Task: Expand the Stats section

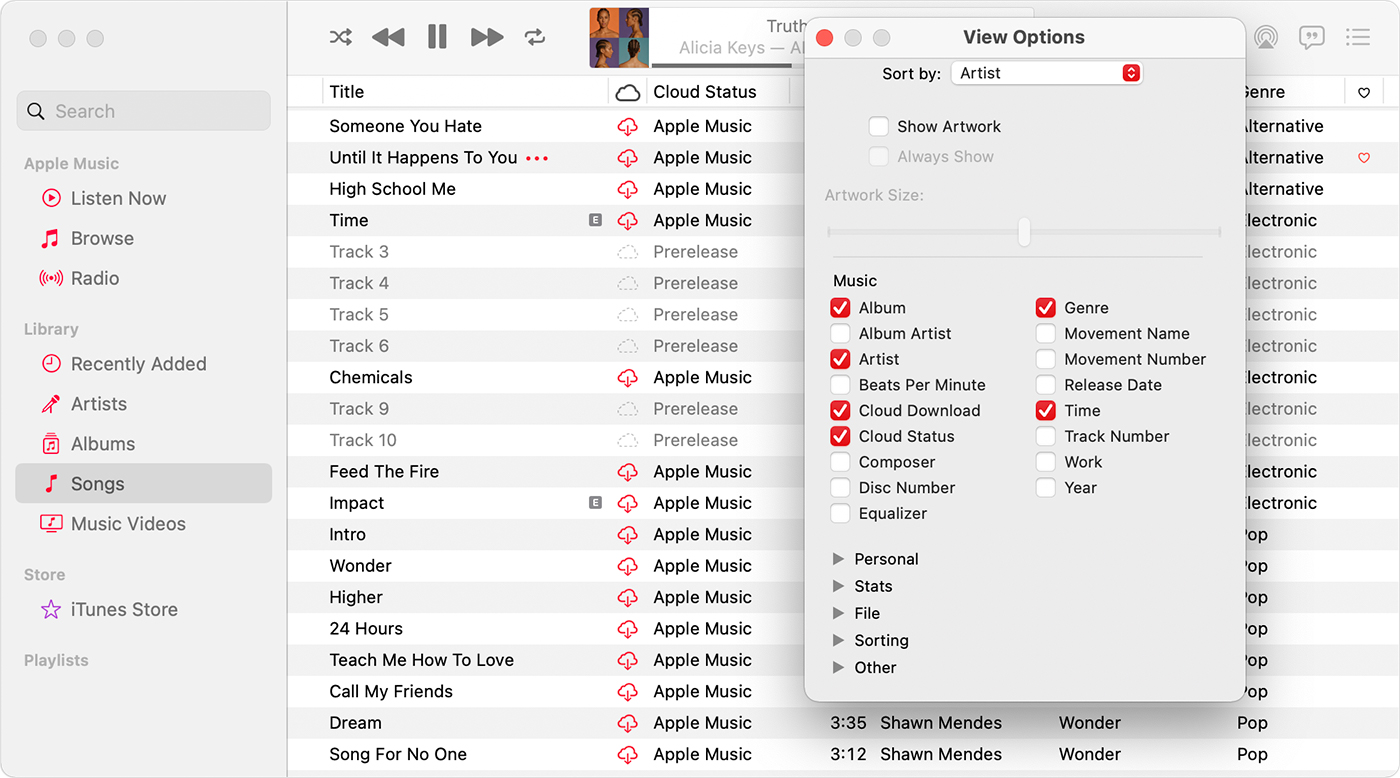Action: [839, 586]
